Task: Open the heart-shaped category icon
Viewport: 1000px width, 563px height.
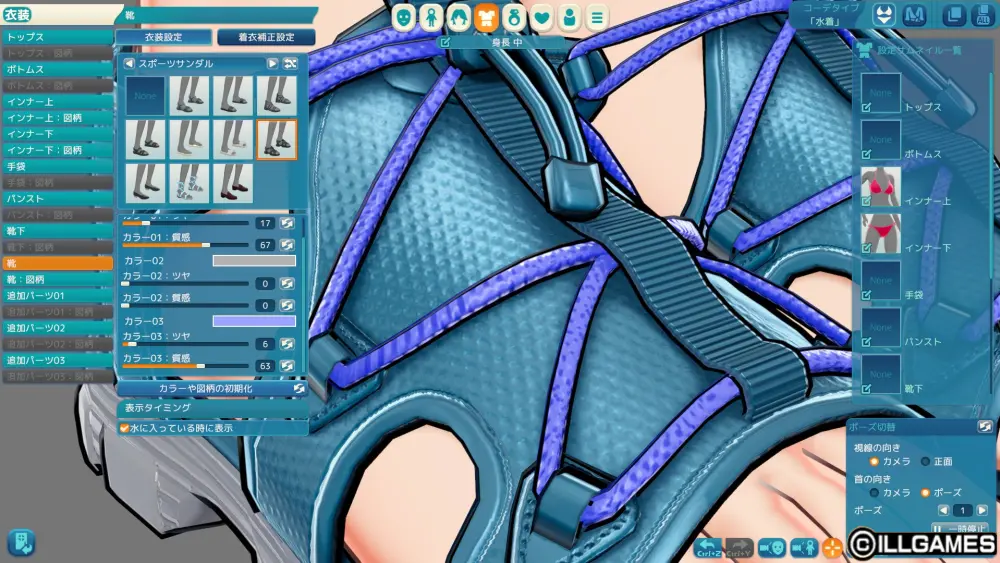Action: tap(541, 18)
